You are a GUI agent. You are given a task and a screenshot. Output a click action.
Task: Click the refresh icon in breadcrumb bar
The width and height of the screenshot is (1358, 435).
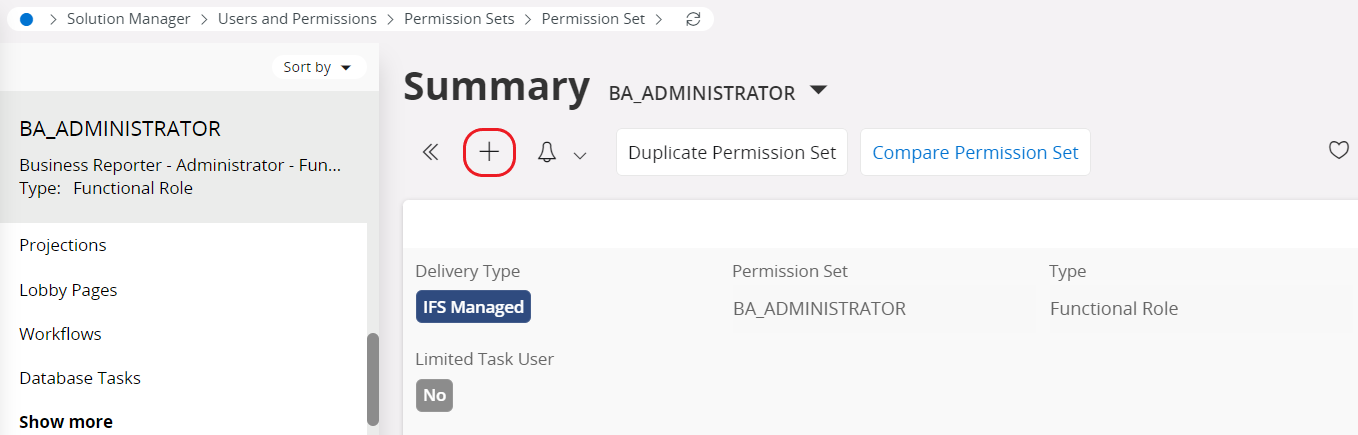click(x=693, y=19)
